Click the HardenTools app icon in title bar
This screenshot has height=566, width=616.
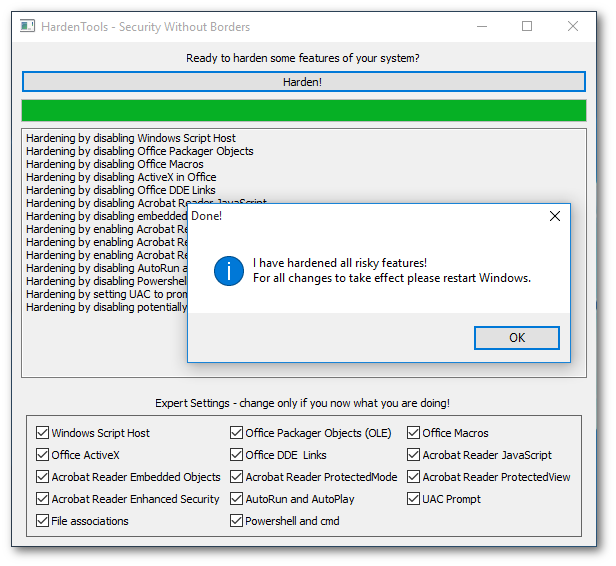28,26
